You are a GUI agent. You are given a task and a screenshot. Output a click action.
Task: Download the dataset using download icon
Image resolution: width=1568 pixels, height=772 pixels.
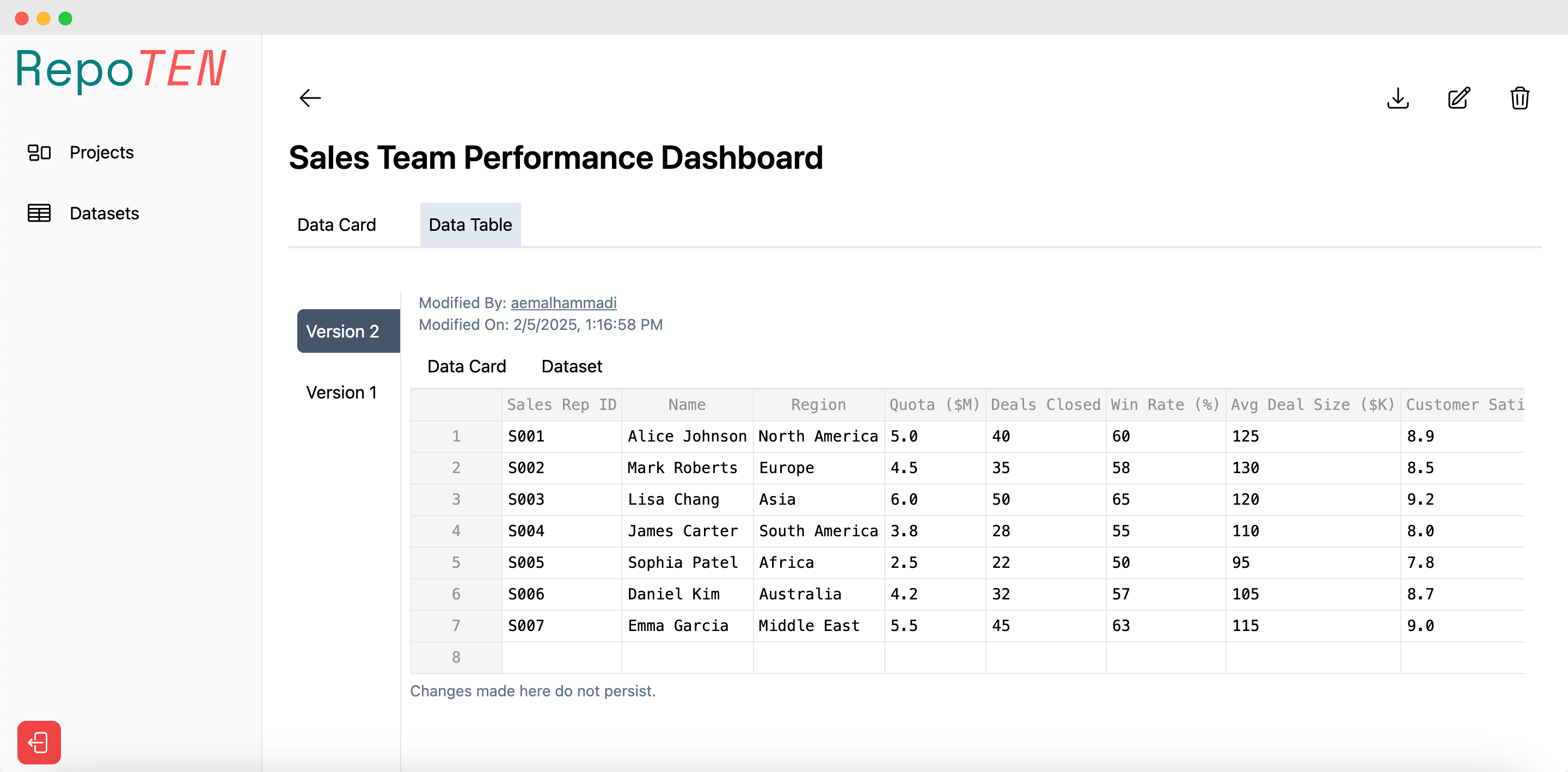pos(1398,98)
